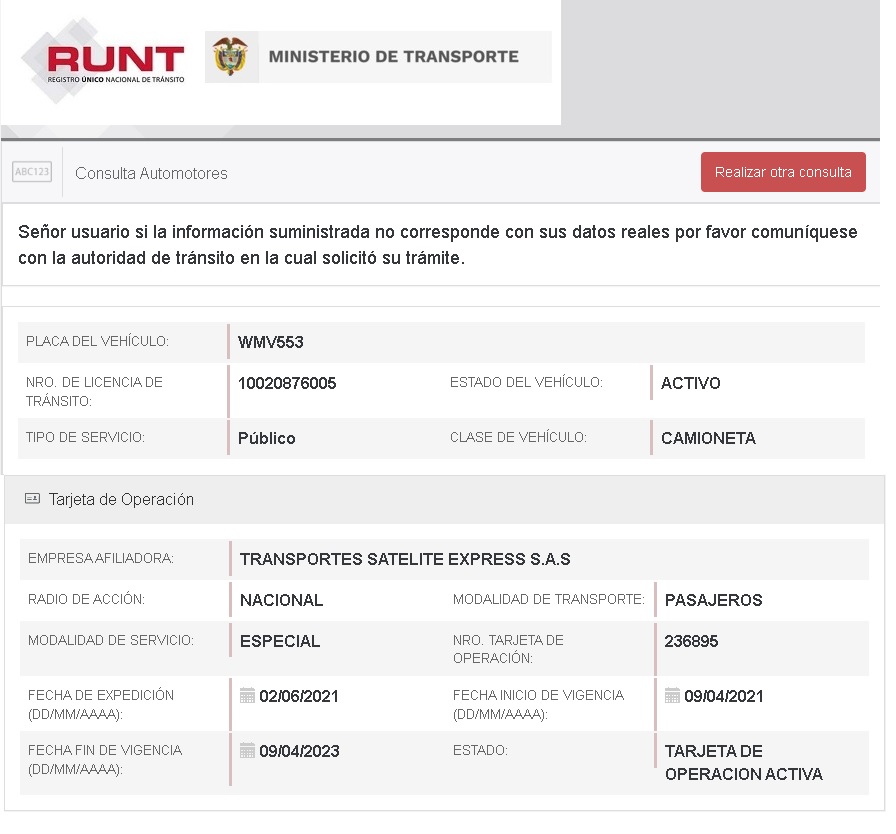
Task: Click the Público service type value
Action: coord(266,438)
